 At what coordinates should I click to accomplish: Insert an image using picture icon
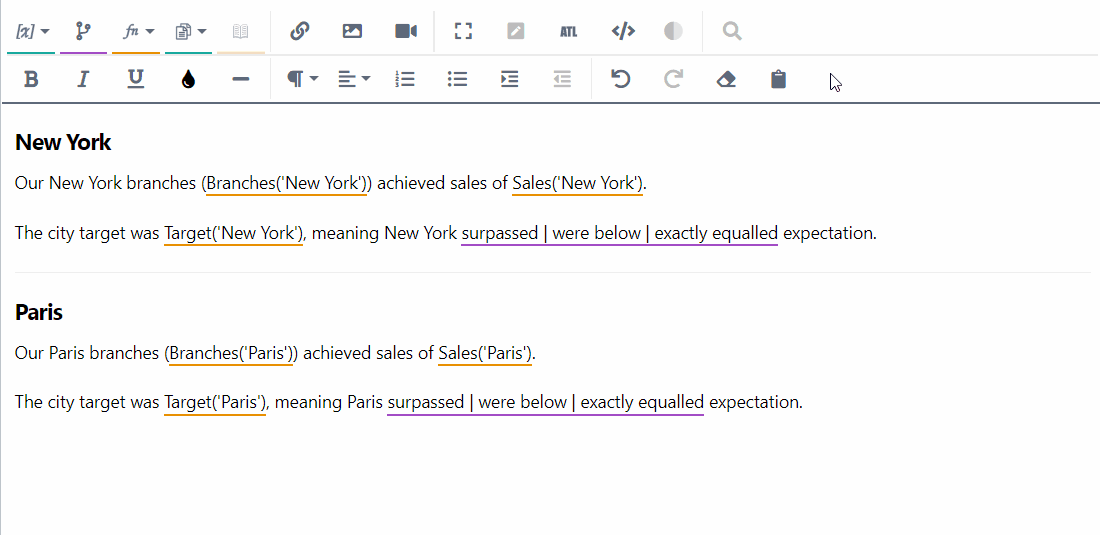click(x=352, y=31)
